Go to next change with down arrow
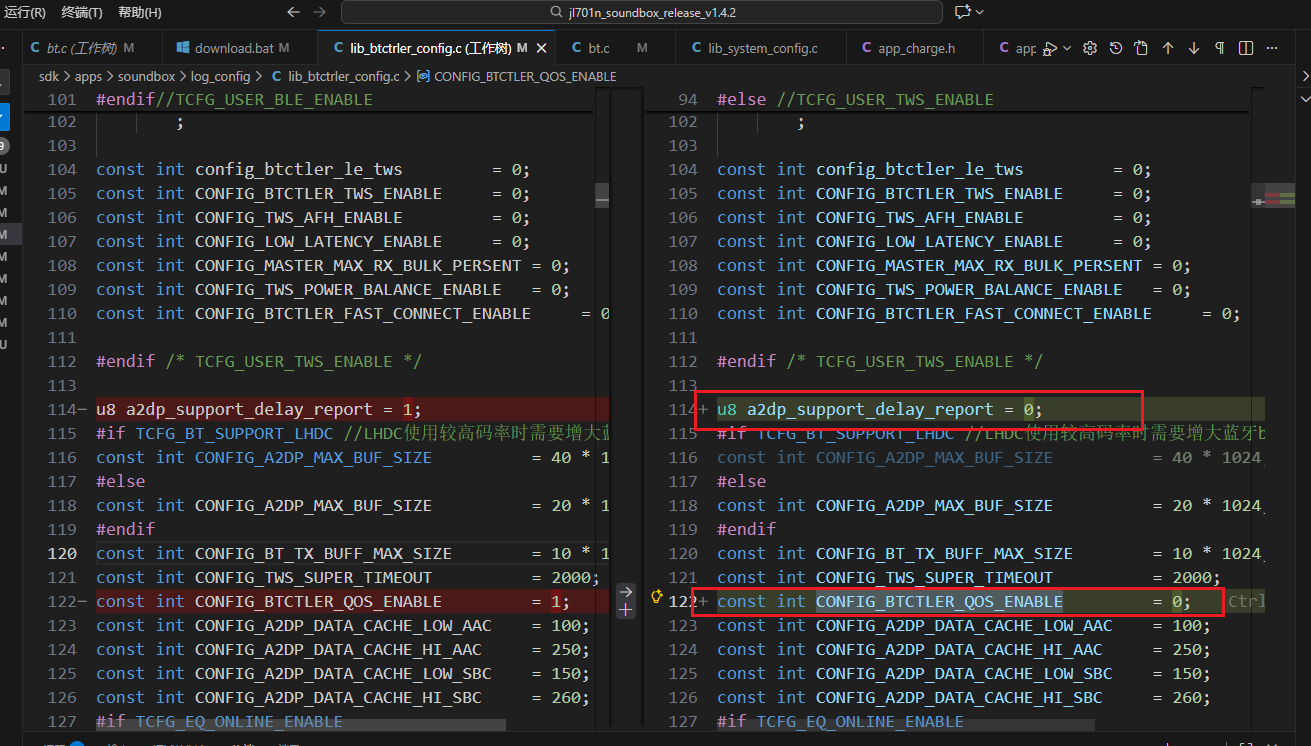Viewport: 1311px width, 746px height. pyautogui.click(x=1194, y=48)
